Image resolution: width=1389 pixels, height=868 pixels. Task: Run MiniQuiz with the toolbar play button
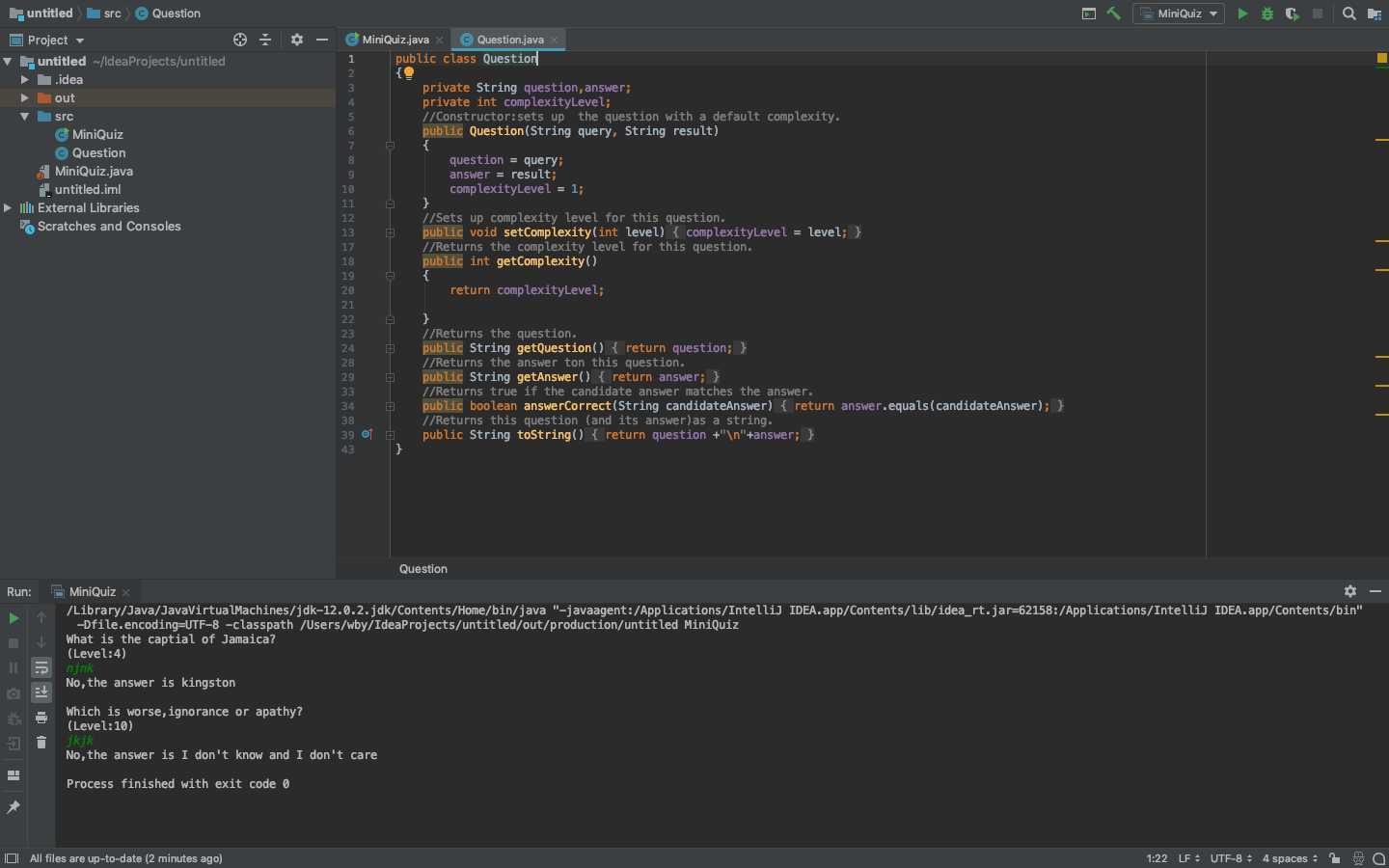point(1242,14)
